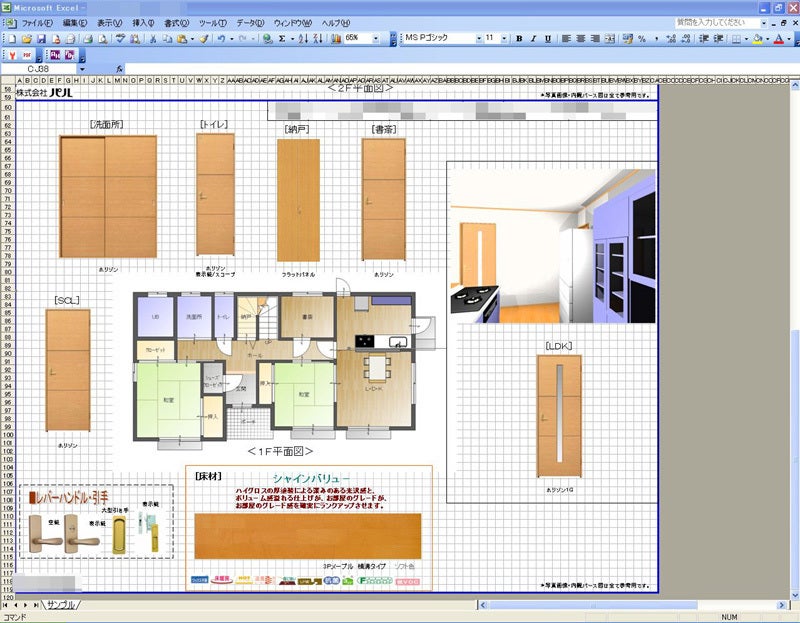800x623 pixels.
Task: Click the Percent Style icon
Action: pos(641,39)
